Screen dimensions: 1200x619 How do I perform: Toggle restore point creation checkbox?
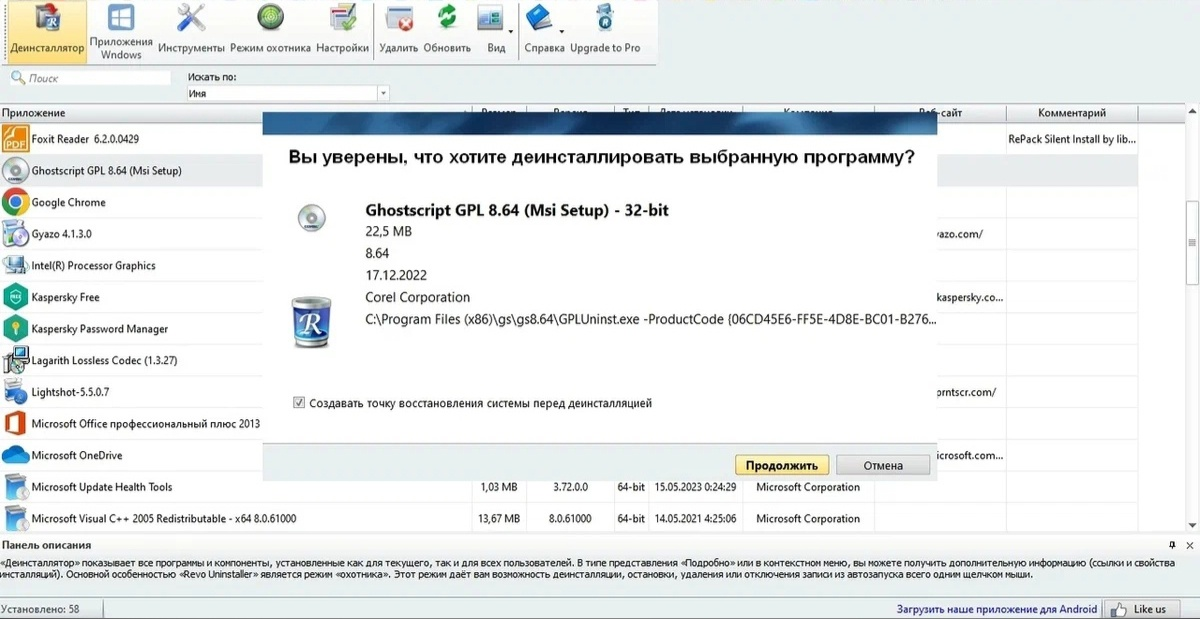coord(299,403)
